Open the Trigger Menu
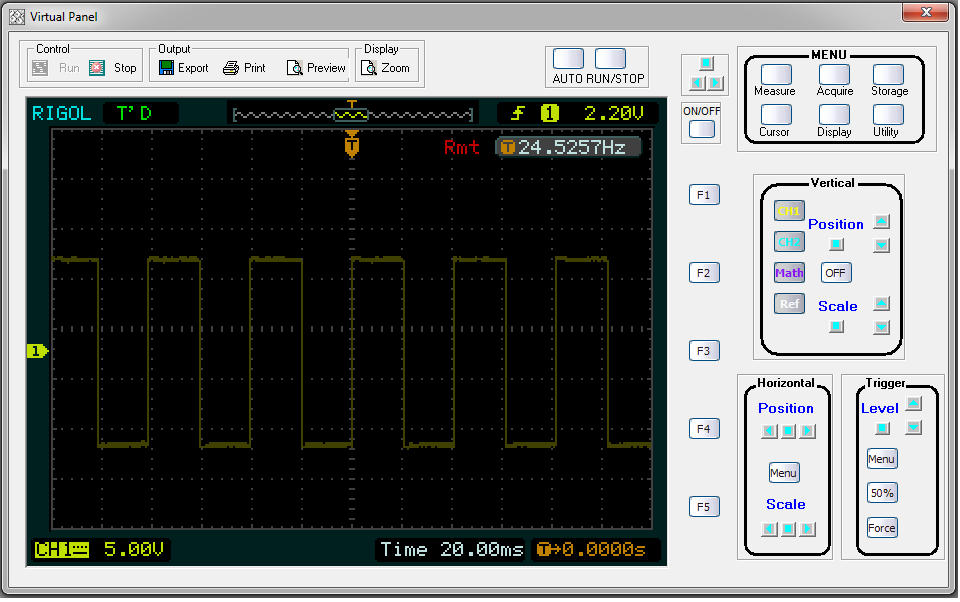 [881, 459]
